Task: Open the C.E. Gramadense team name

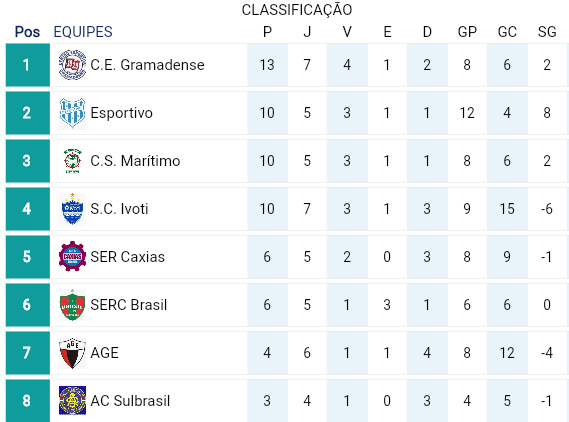Action: pos(147,65)
